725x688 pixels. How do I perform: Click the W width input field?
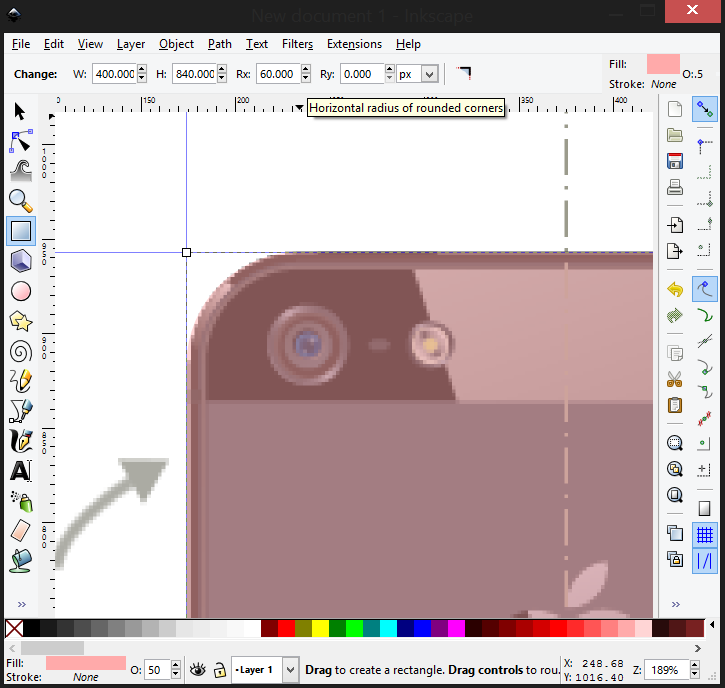pos(115,74)
